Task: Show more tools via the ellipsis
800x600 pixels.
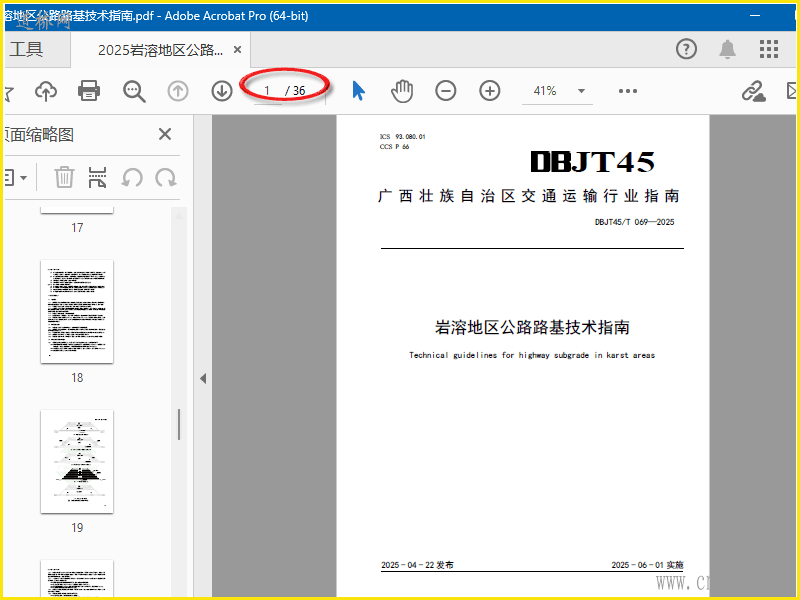Action: click(628, 91)
